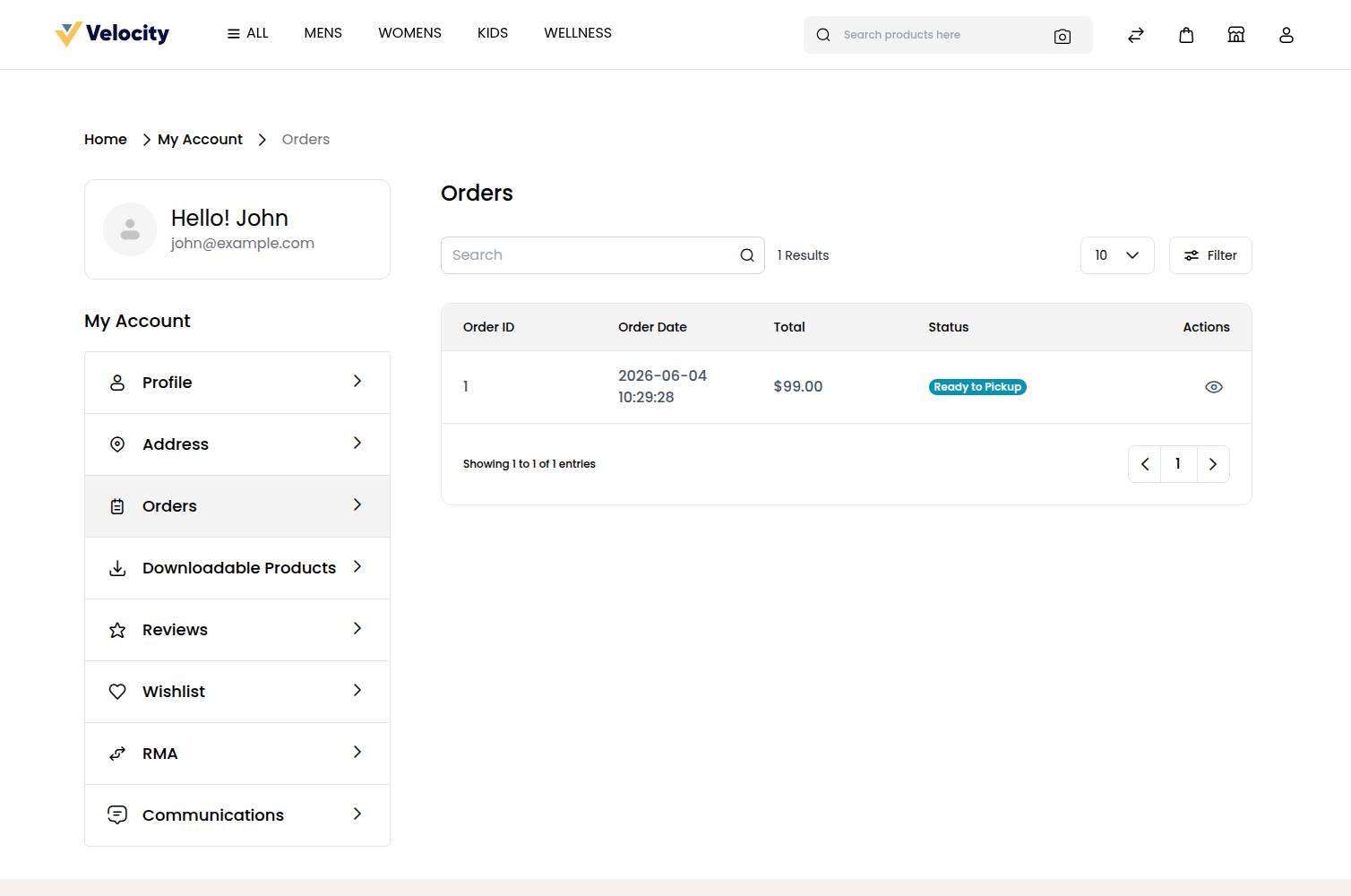Screen dimensions: 1351x896
Task: Expand the Wishlist row chevron
Action: click(x=357, y=690)
